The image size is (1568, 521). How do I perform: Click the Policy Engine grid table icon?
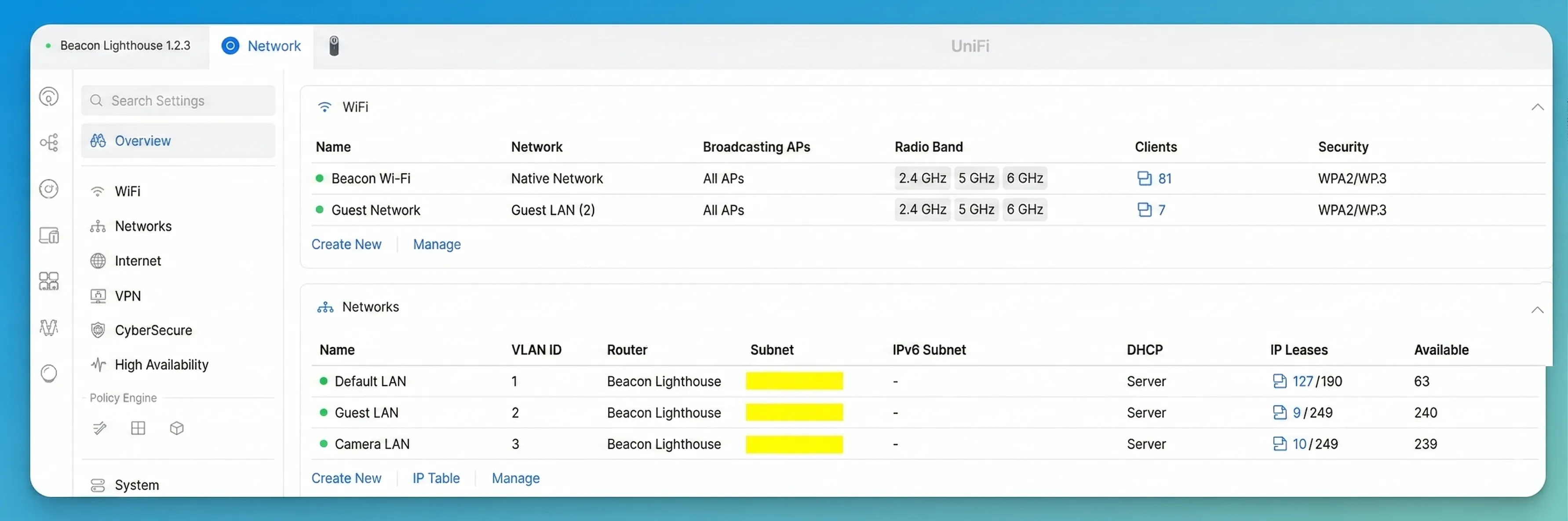[138, 429]
